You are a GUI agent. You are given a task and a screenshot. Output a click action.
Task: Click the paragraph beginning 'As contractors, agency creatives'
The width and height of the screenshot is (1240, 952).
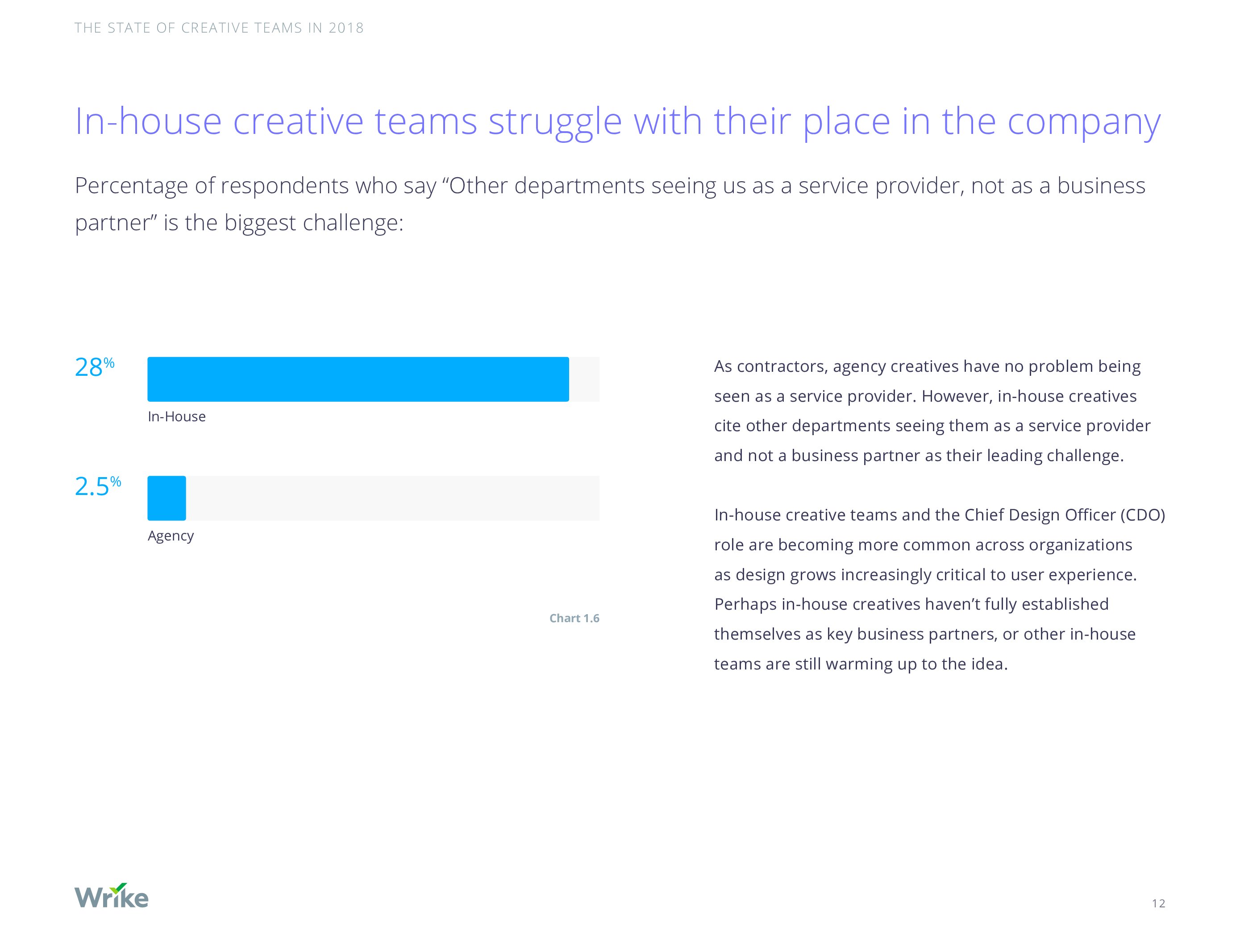click(932, 411)
